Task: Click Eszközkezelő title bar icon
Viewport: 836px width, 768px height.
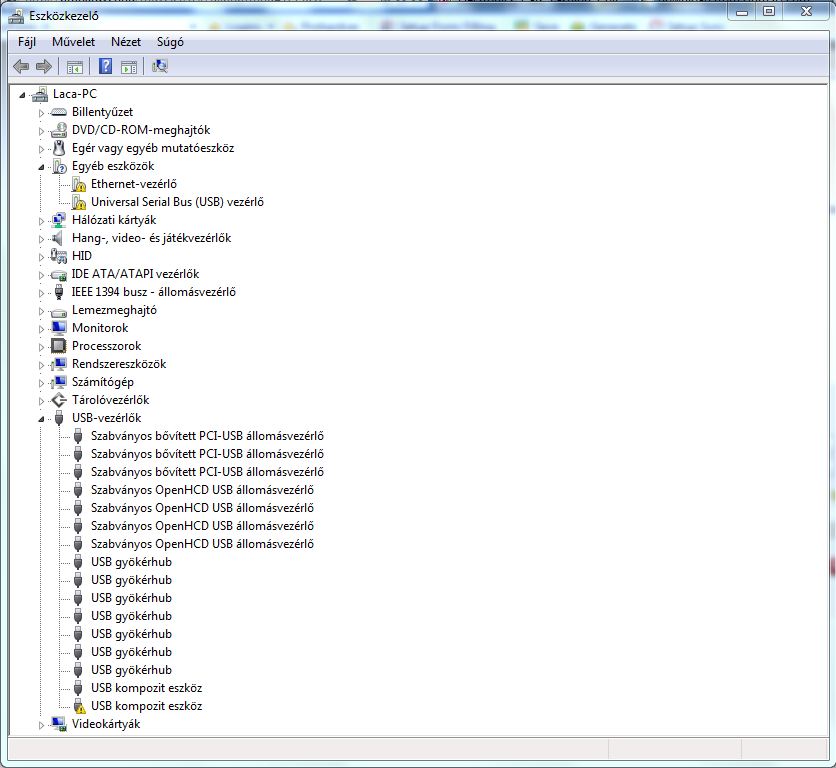Action: (x=17, y=17)
